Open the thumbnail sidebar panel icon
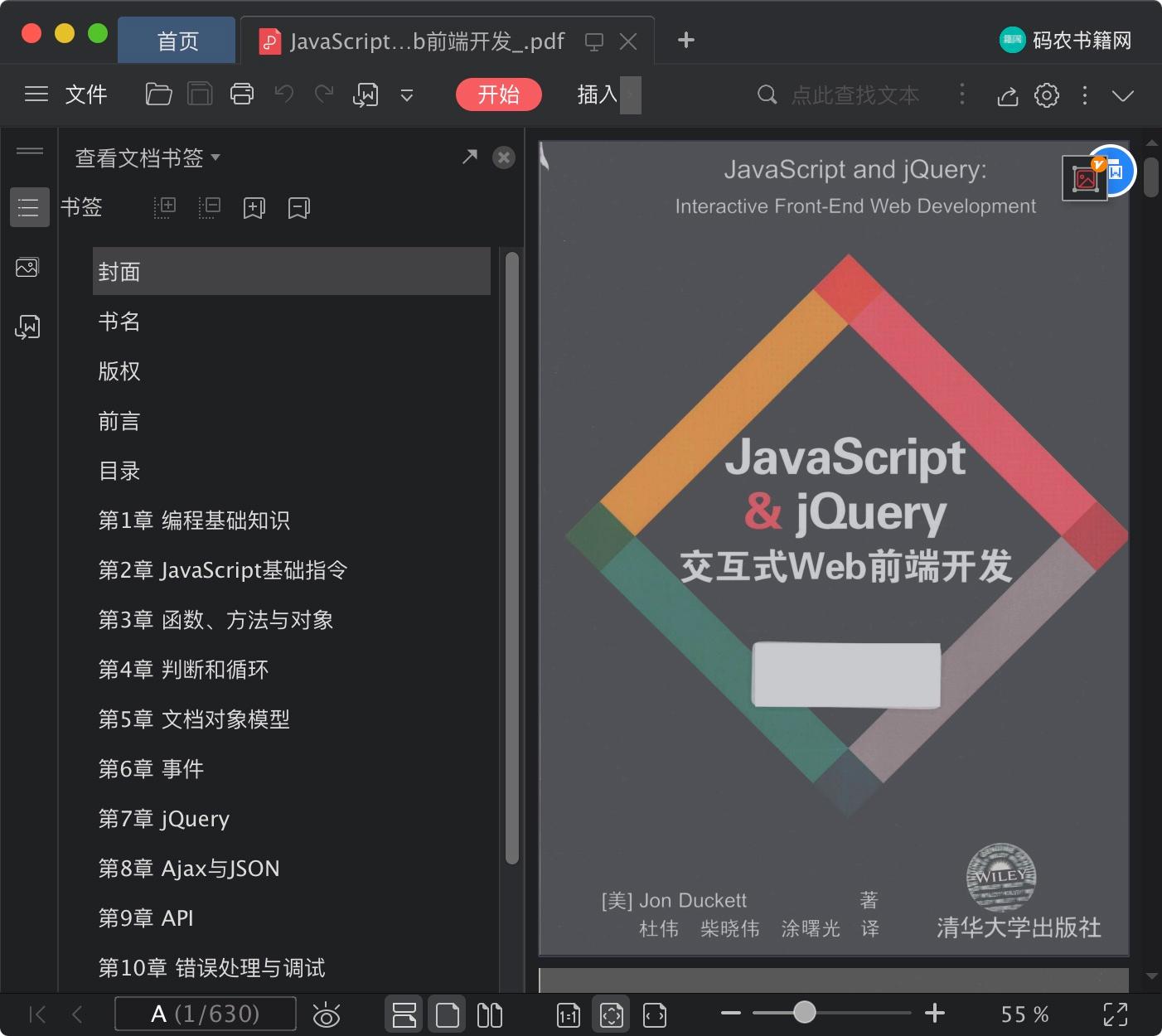 tap(27, 268)
